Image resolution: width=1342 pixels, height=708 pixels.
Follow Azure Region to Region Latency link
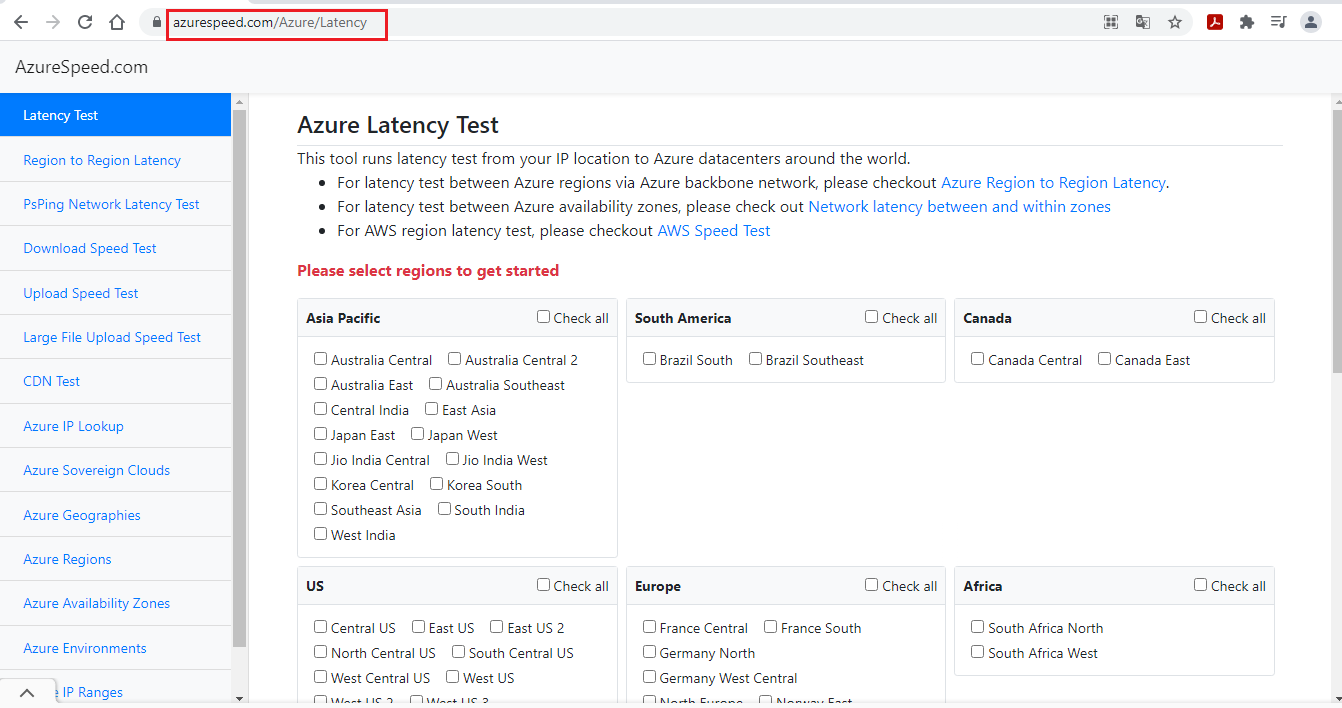coord(1053,183)
